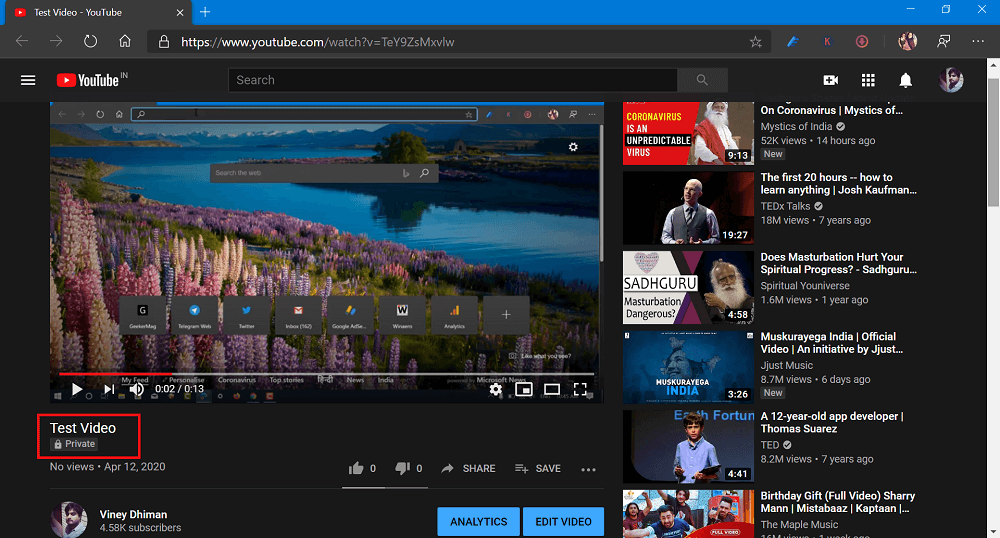
Task: Open the create video camera icon
Action: [x=830, y=80]
